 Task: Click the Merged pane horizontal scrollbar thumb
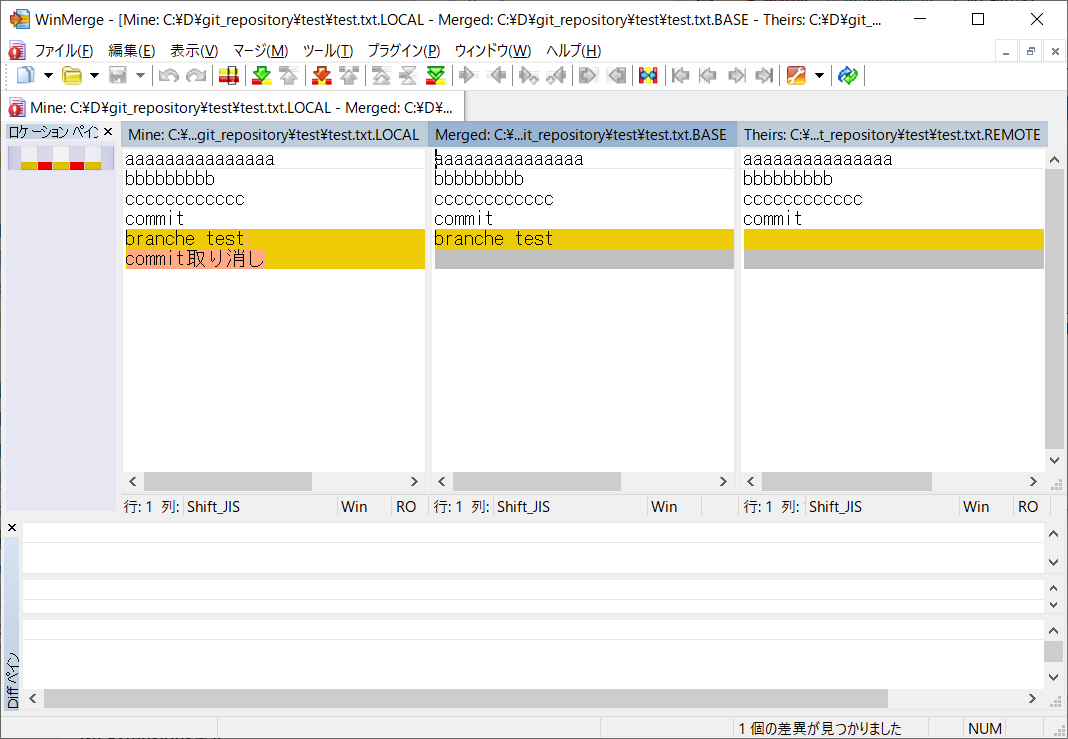pos(536,482)
